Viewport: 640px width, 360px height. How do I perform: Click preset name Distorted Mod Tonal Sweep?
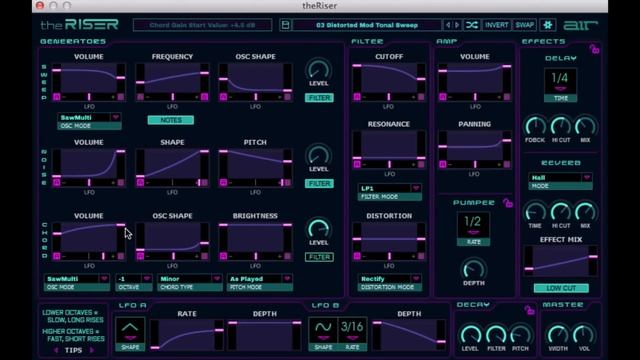pos(367,25)
